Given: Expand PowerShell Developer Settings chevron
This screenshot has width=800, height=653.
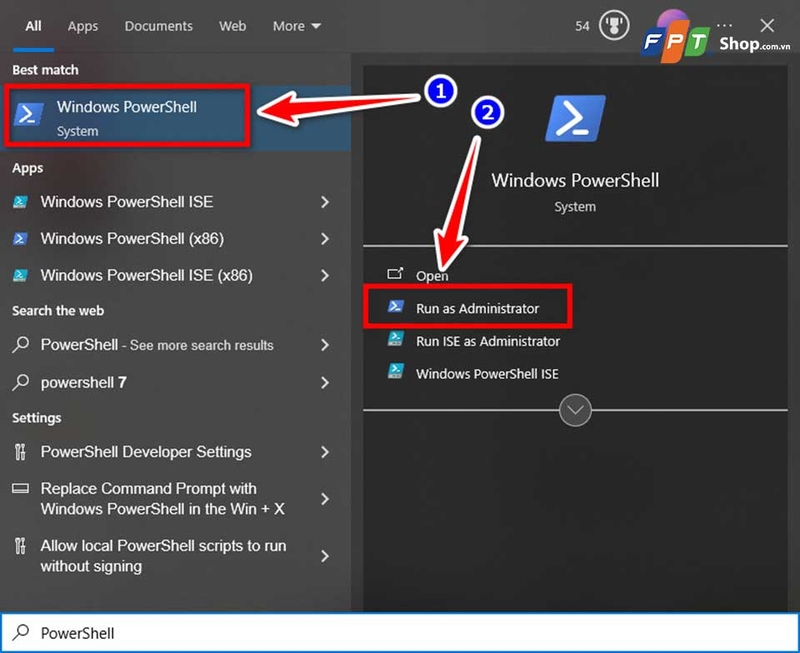Looking at the screenshot, I should tap(325, 452).
